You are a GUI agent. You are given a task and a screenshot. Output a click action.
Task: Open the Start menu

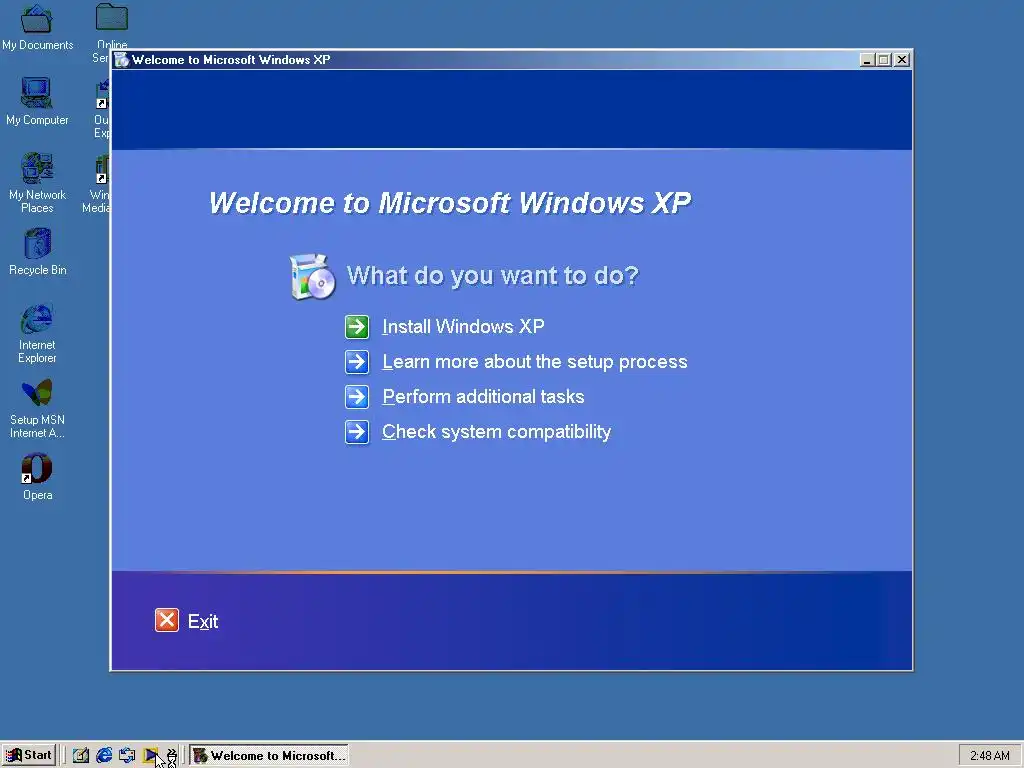(28, 756)
